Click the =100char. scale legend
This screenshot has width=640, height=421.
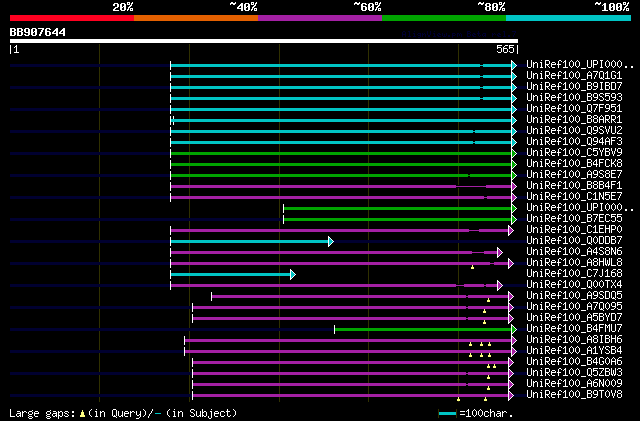point(476,413)
